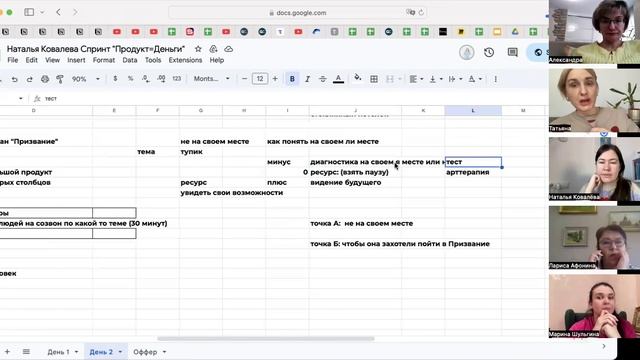Click the horizontal scrollbar of the sheet

point(266,338)
